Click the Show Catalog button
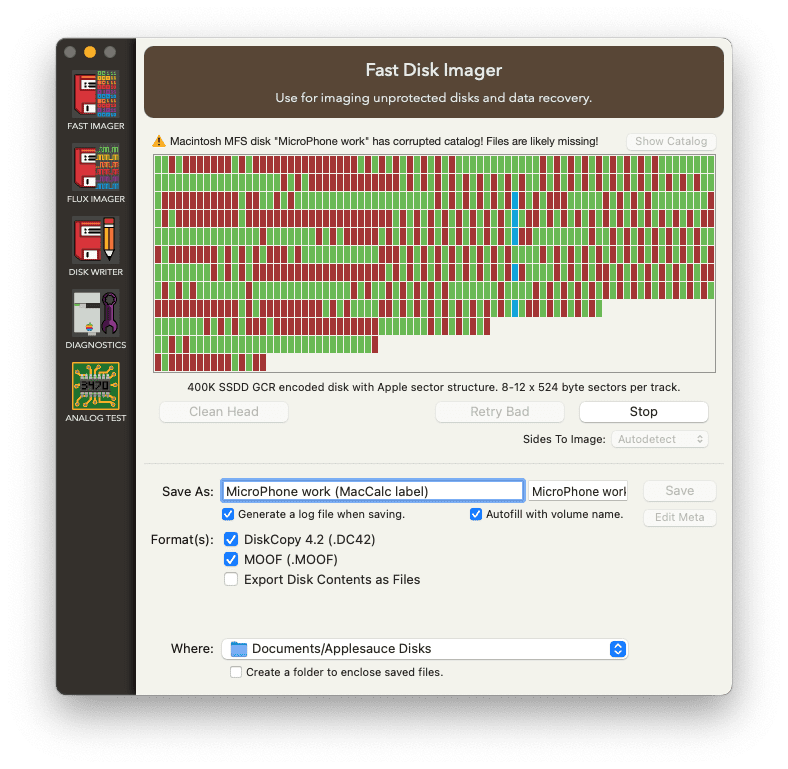 pyautogui.click(x=671, y=141)
